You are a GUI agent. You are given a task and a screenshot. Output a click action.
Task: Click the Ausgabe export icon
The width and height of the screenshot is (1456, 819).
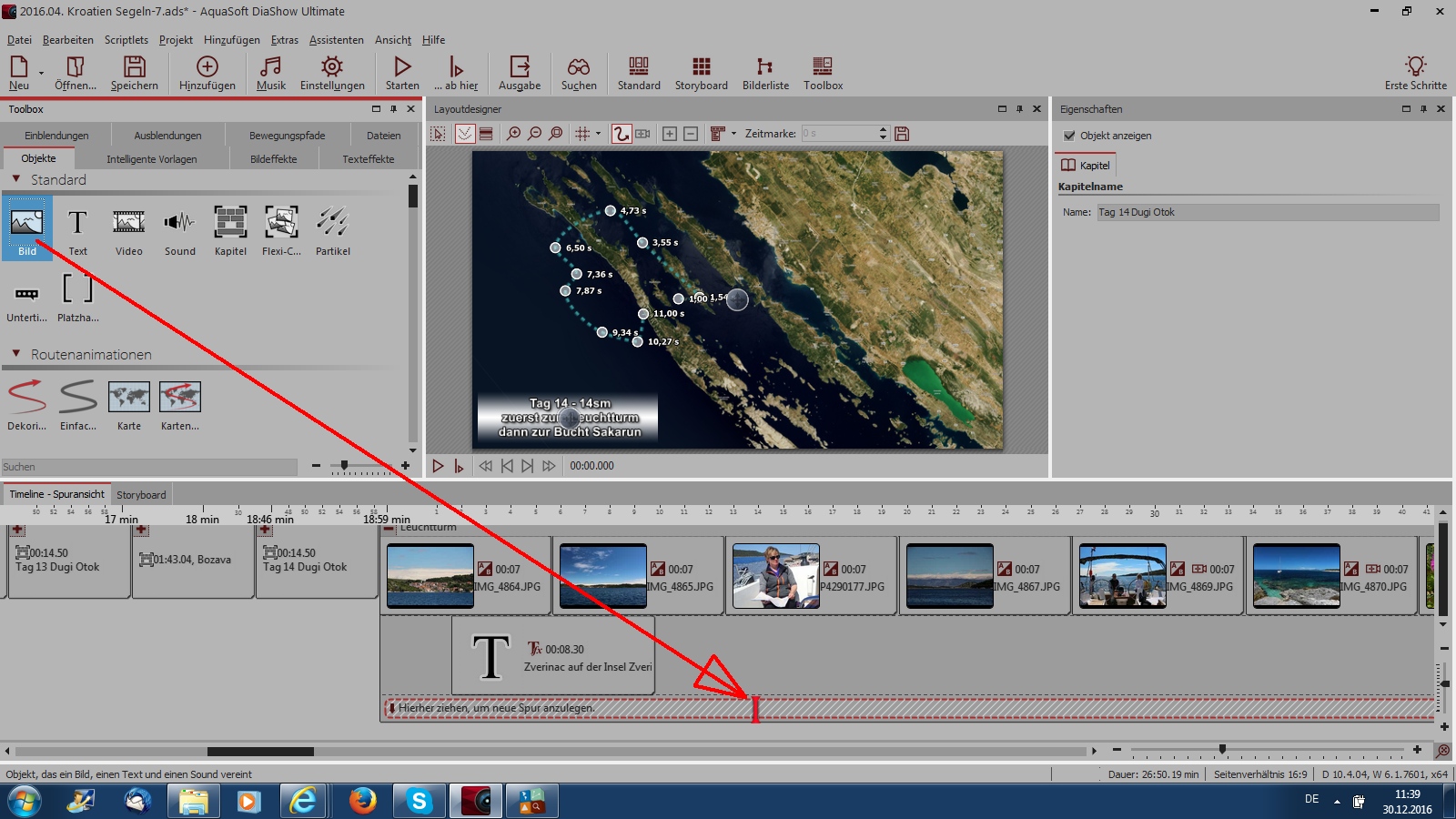point(520,73)
